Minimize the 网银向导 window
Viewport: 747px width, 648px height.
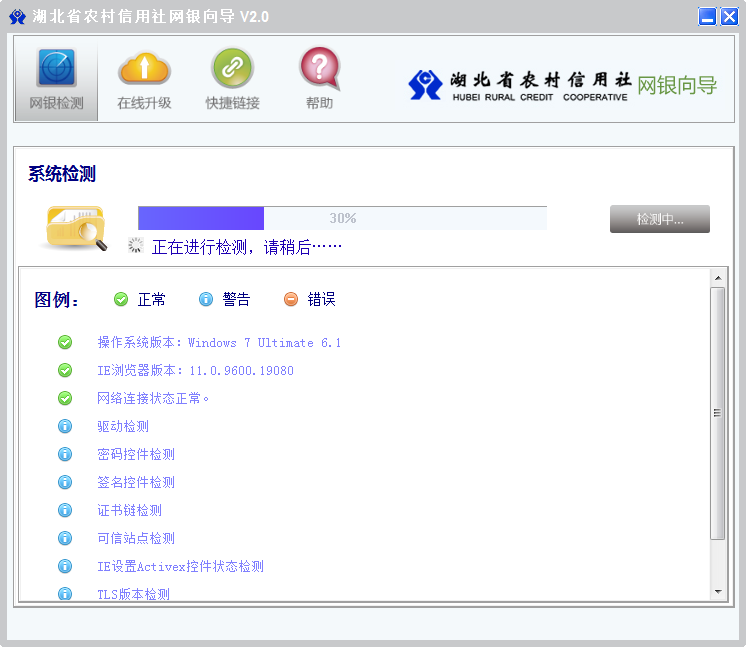click(x=707, y=16)
